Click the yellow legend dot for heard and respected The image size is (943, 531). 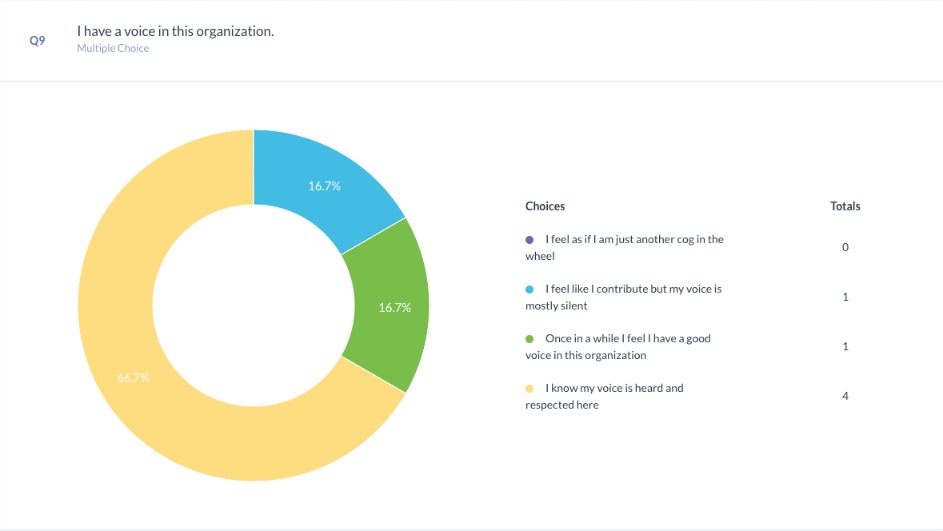click(x=530, y=388)
